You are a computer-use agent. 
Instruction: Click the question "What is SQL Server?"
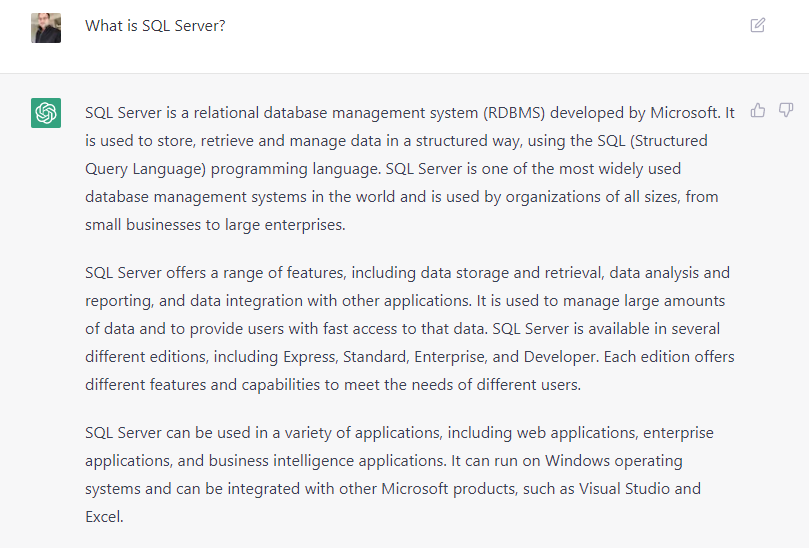point(155,26)
